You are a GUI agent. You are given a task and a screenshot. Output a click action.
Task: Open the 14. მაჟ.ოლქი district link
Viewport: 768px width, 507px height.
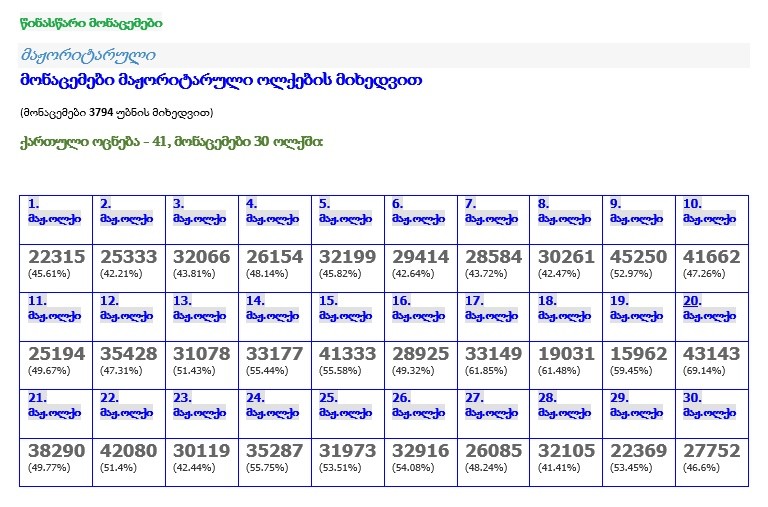pos(272,308)
